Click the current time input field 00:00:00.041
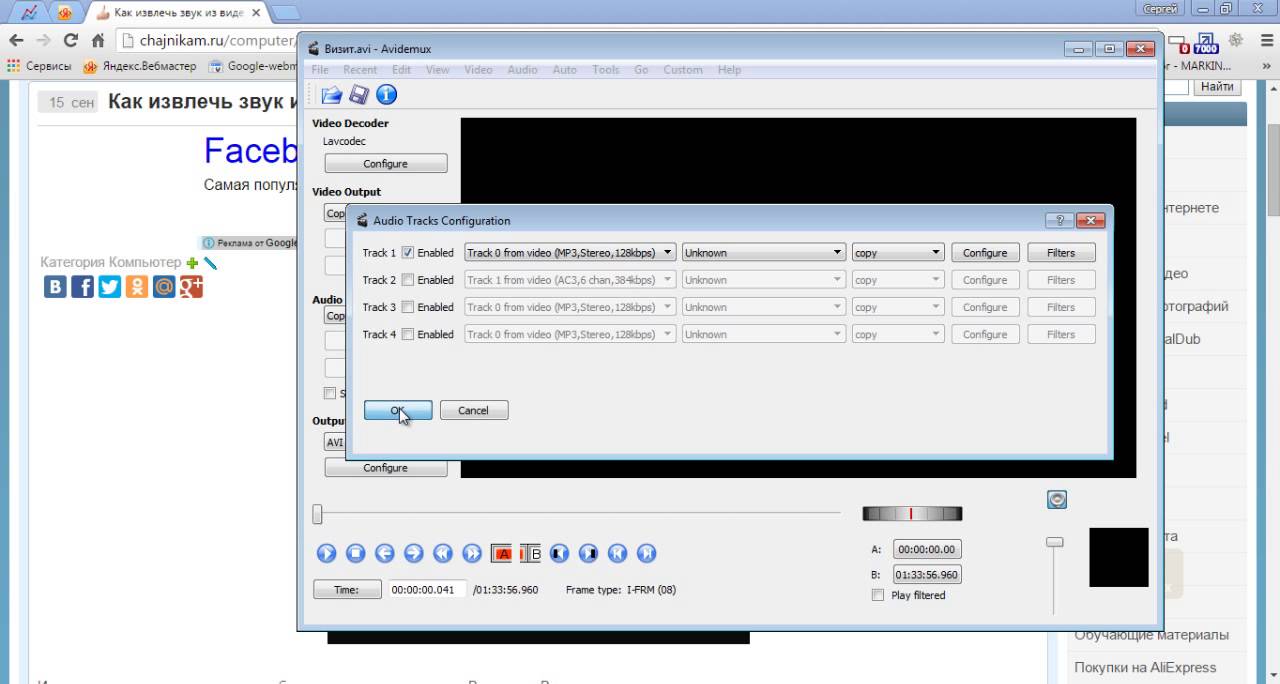This screenshot has width=1280, height=684. (x=427, y=590)
